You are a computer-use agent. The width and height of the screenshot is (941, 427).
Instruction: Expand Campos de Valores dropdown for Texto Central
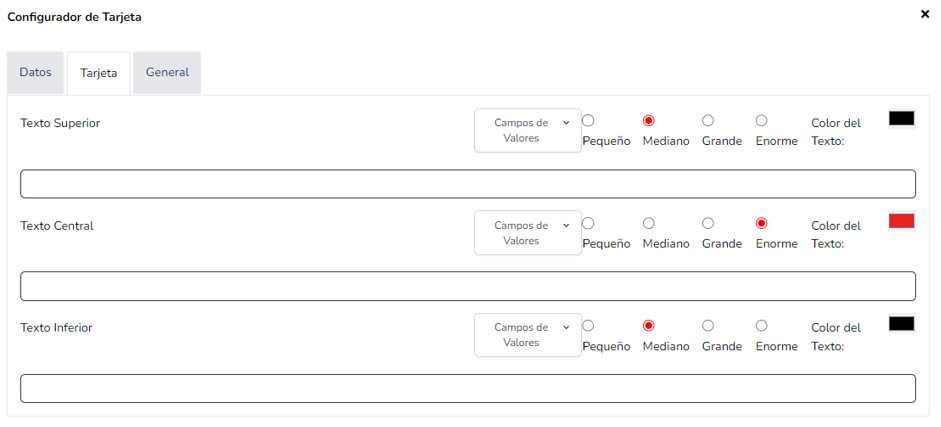[x=527, y=232]
